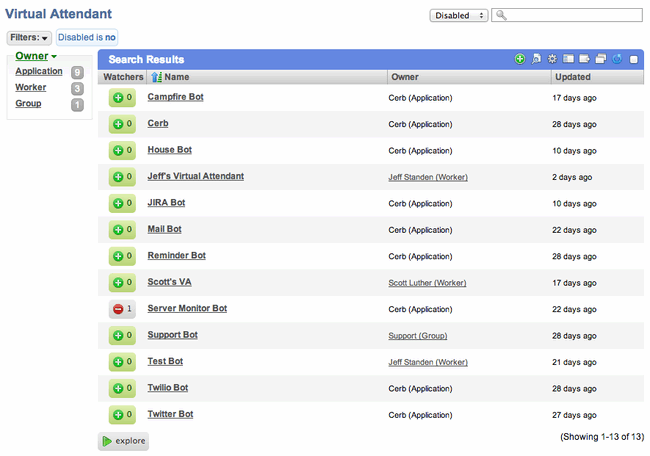
Task: Open the magnifier search icon in the results toolbar
Action: click(x=536, y=59)
